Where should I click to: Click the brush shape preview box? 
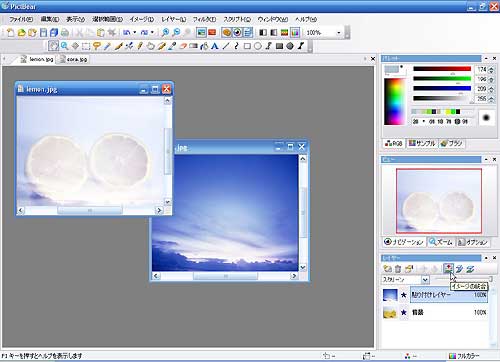click(x=486, y=117)
